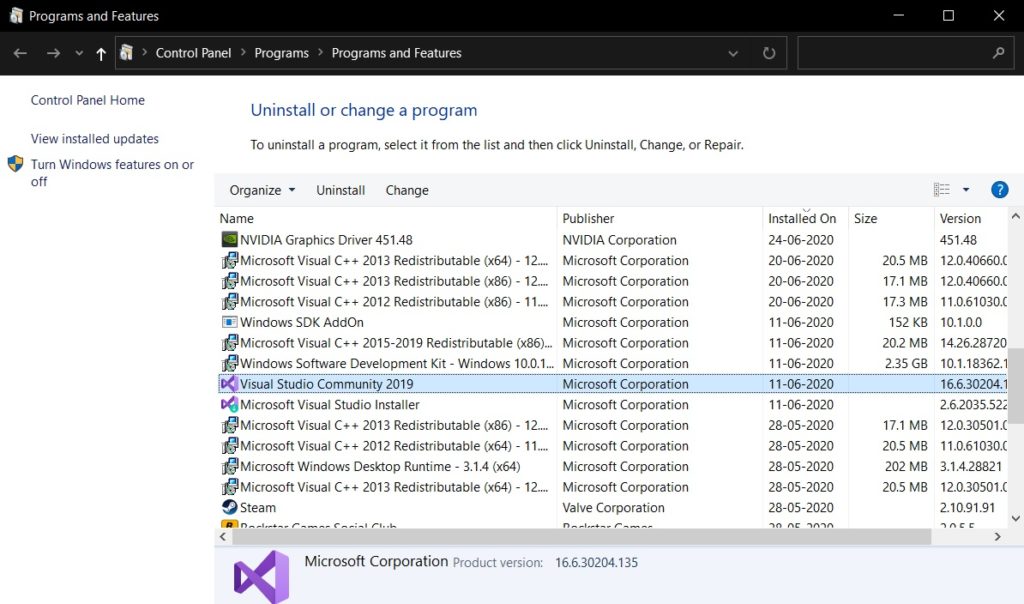This screenshot has width=1024, height=604.
Task: Click inside the search box
Action: pos(895,53)
